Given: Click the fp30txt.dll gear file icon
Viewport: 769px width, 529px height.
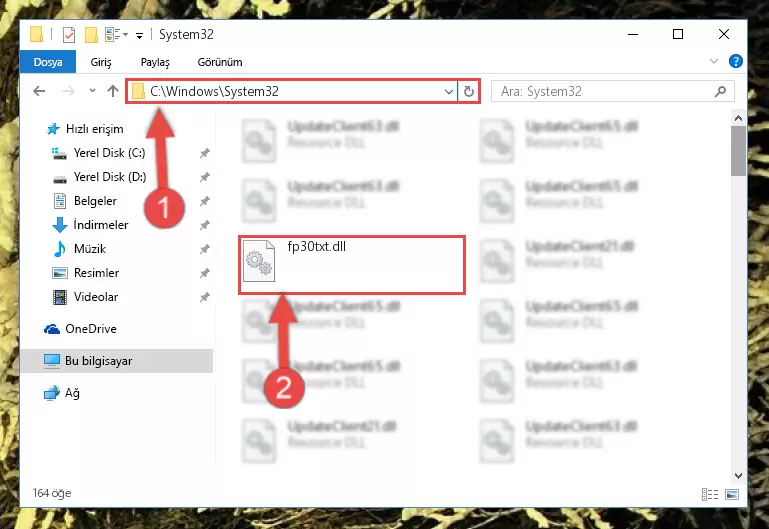Looking at the screenshot, I should coord(259,261).
